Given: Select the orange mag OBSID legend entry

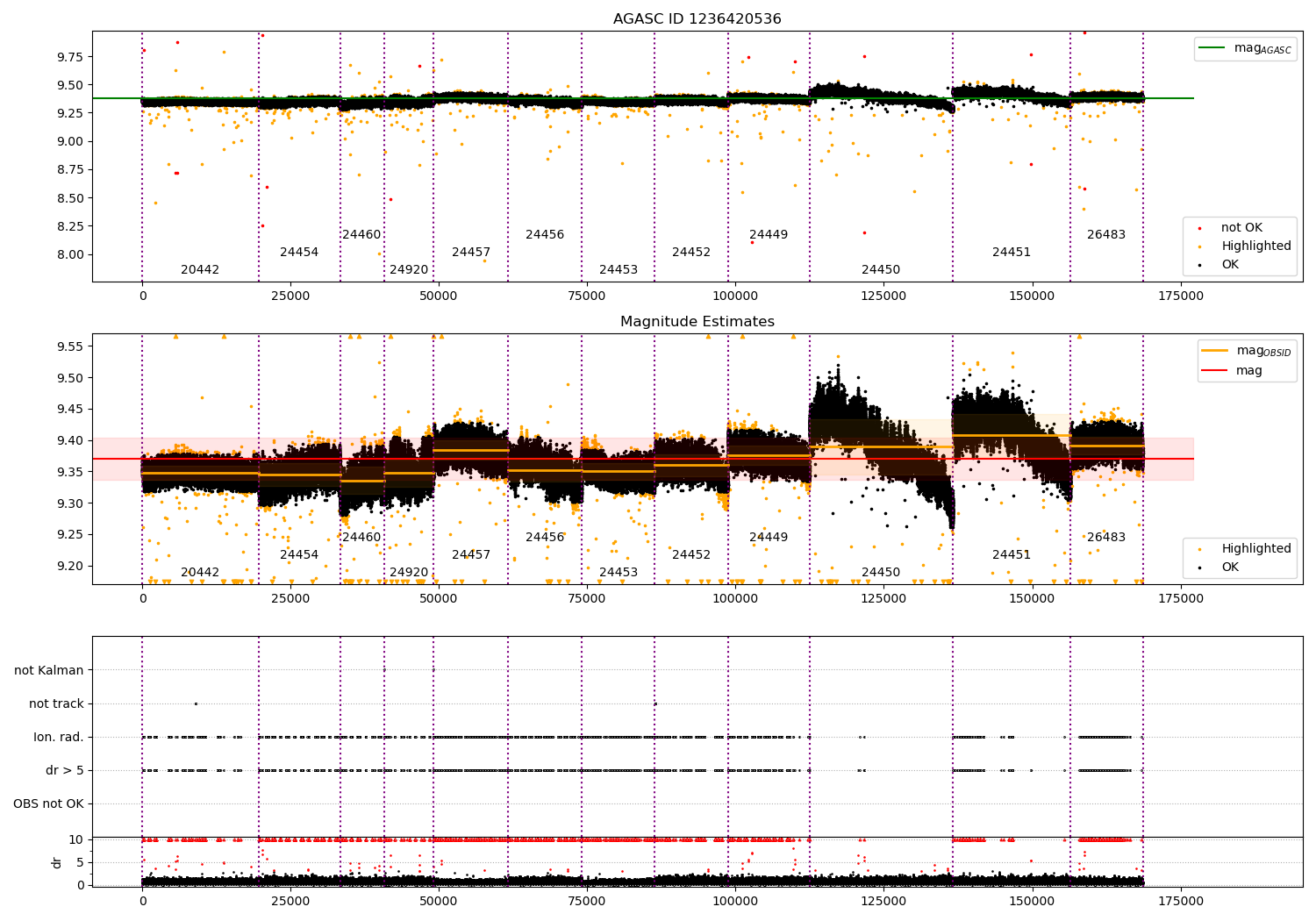Looking at the screenshot, I should 1247,352.
